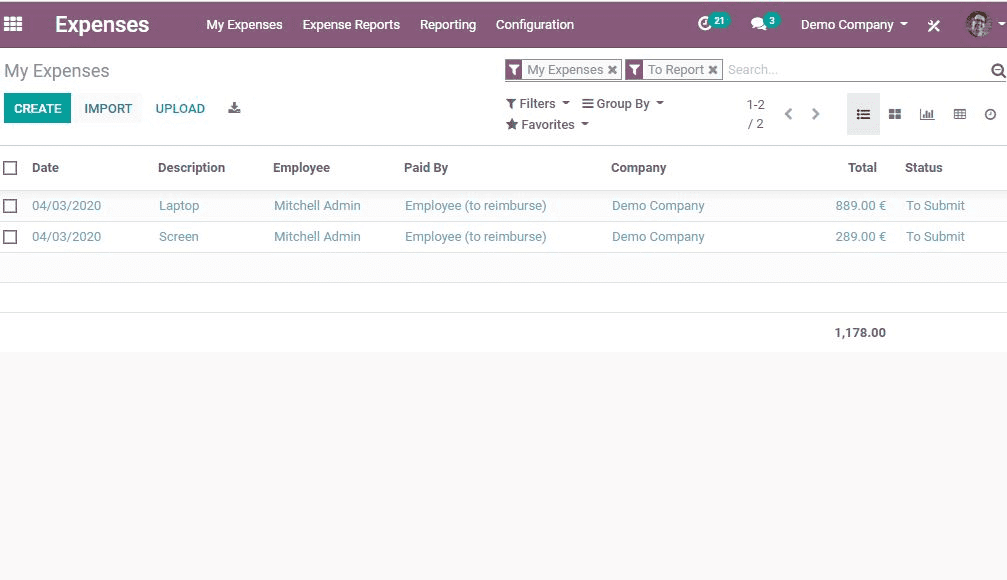Go to next page of records
The image size is (1007, 580).
(x=816, y=114)
